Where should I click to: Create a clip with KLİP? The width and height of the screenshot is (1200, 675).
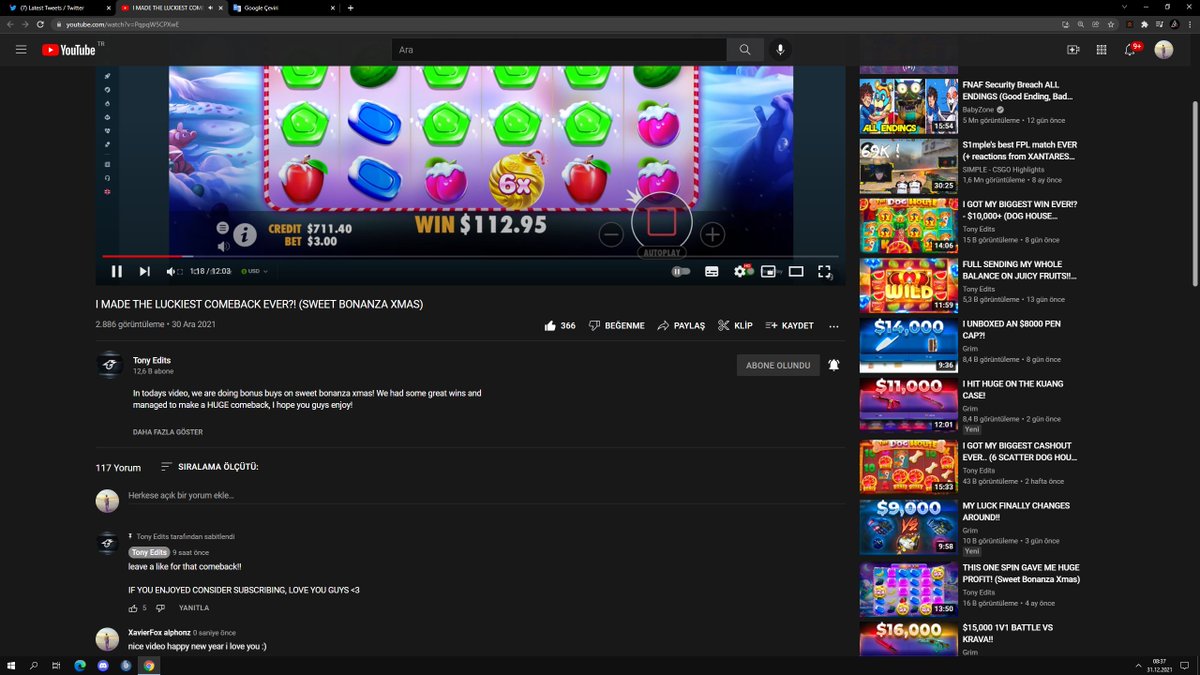[735, 326]
